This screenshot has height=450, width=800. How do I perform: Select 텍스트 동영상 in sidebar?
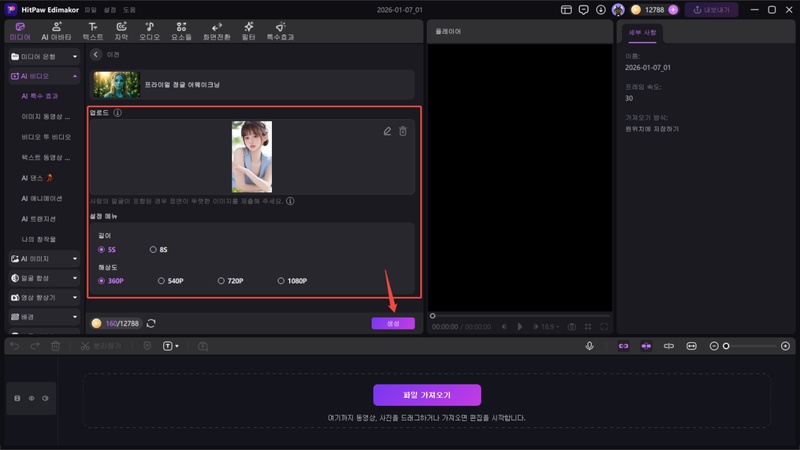pyautogui.click(x=45, y=157)
